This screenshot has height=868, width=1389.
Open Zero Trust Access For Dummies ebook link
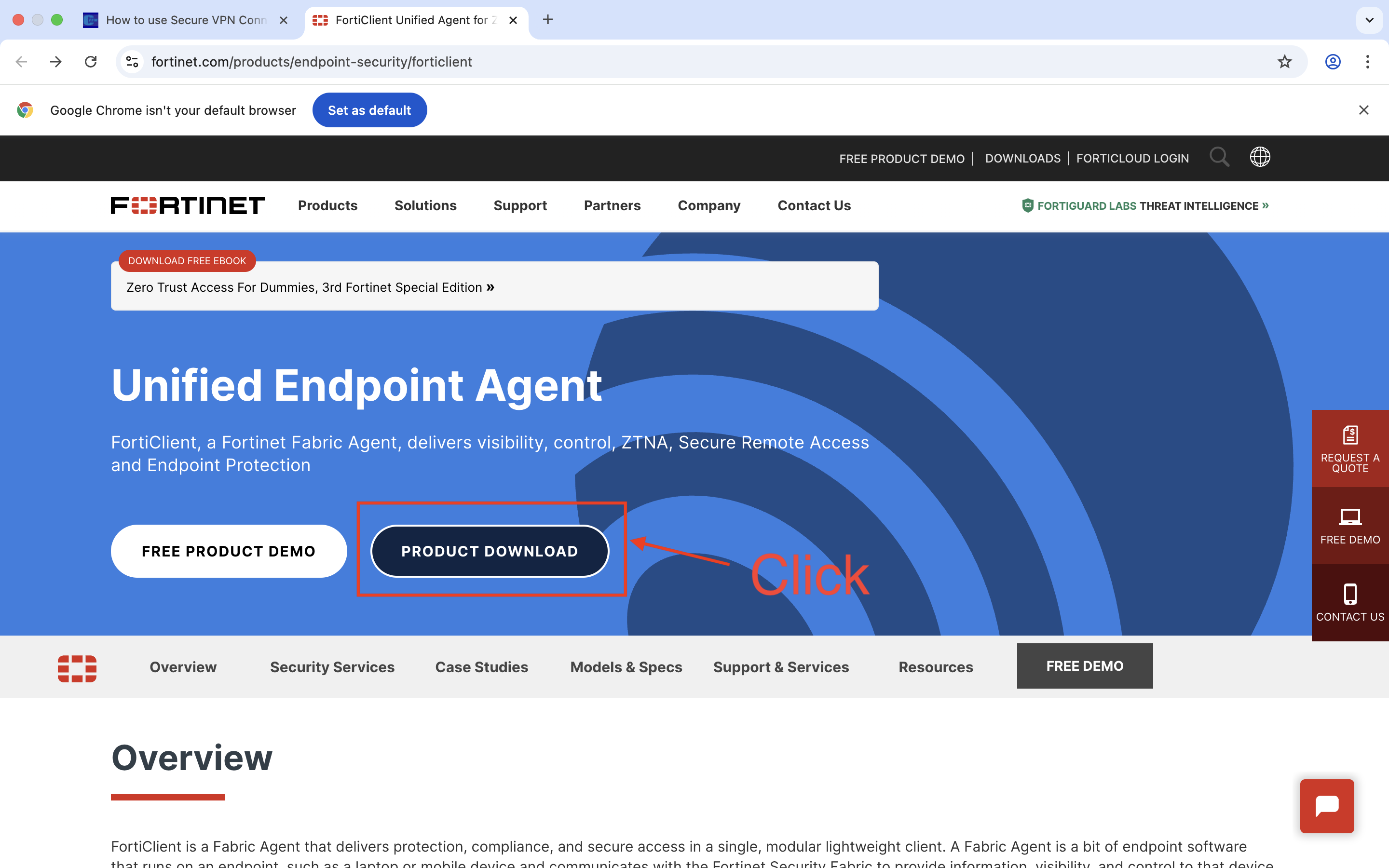pyautogui.click(x=311, y=287)
